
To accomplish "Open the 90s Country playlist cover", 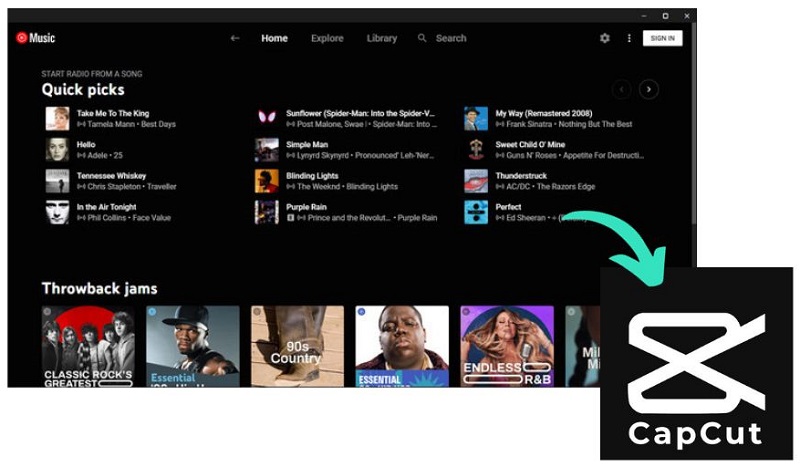I will point(297,346).
